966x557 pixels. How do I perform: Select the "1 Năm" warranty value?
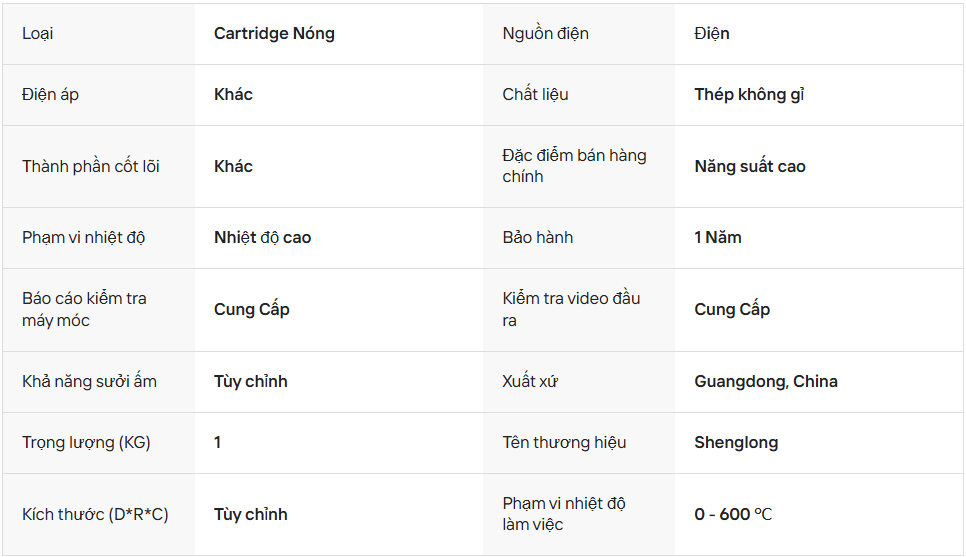coord(717,238)
